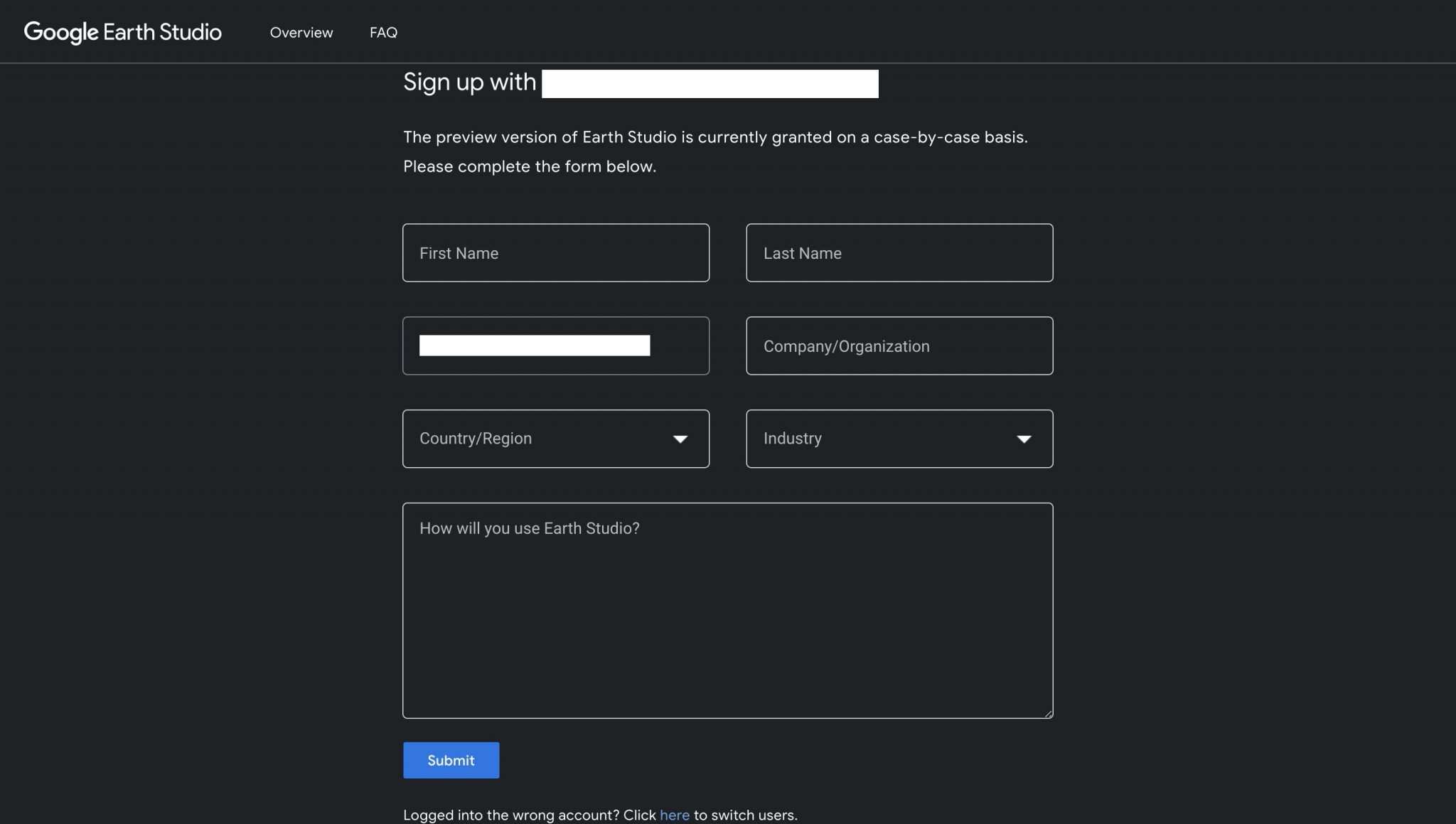Click the redacted account email in heading
The image size is (1456, 824).
tap(710, 84)
